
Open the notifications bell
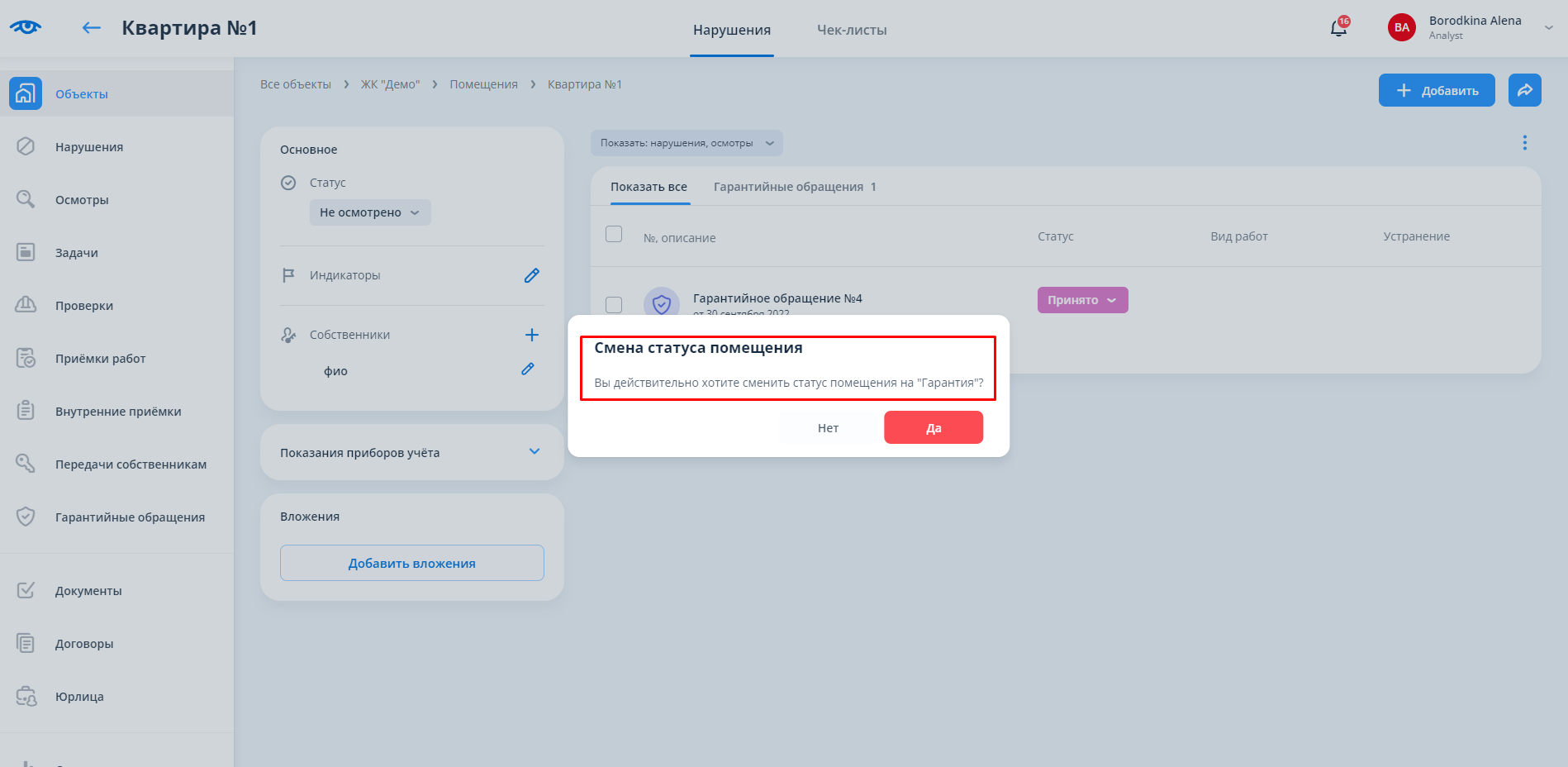click(1338, 29)
